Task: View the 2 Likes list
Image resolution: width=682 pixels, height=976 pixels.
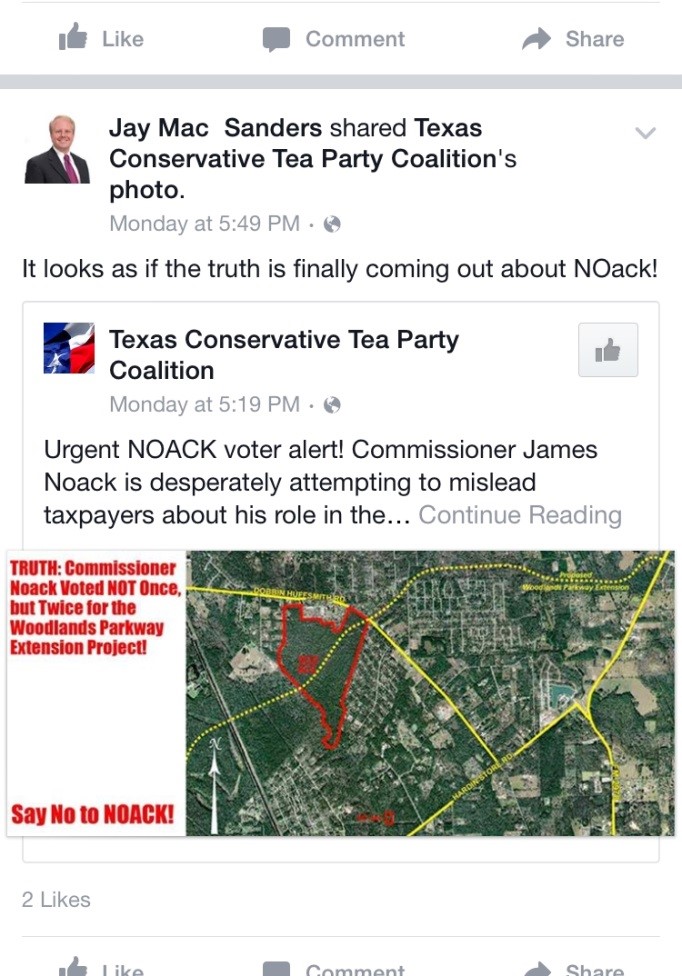Action: click(56, 899)
